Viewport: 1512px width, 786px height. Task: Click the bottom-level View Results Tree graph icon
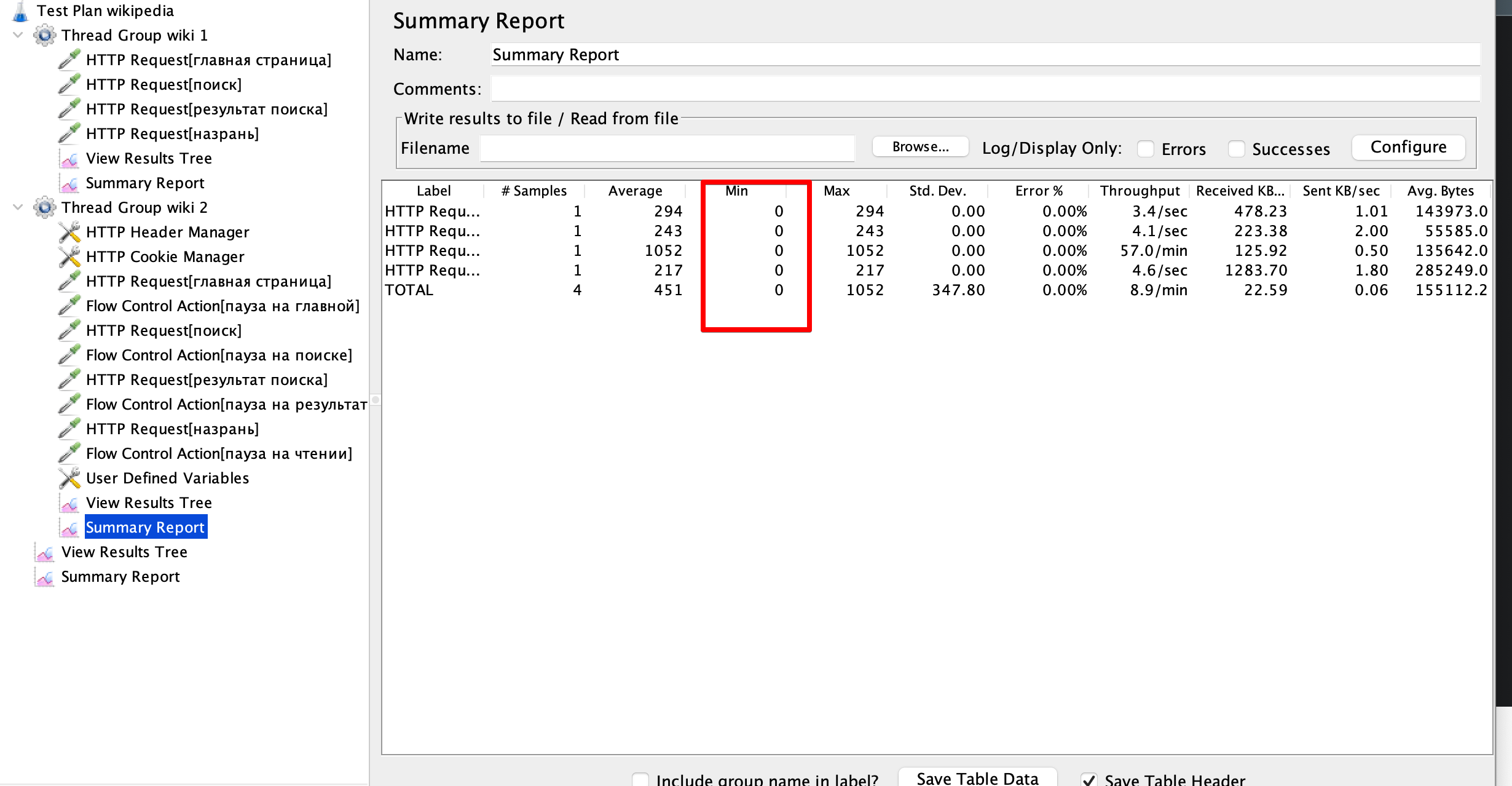tap(45, 552)
